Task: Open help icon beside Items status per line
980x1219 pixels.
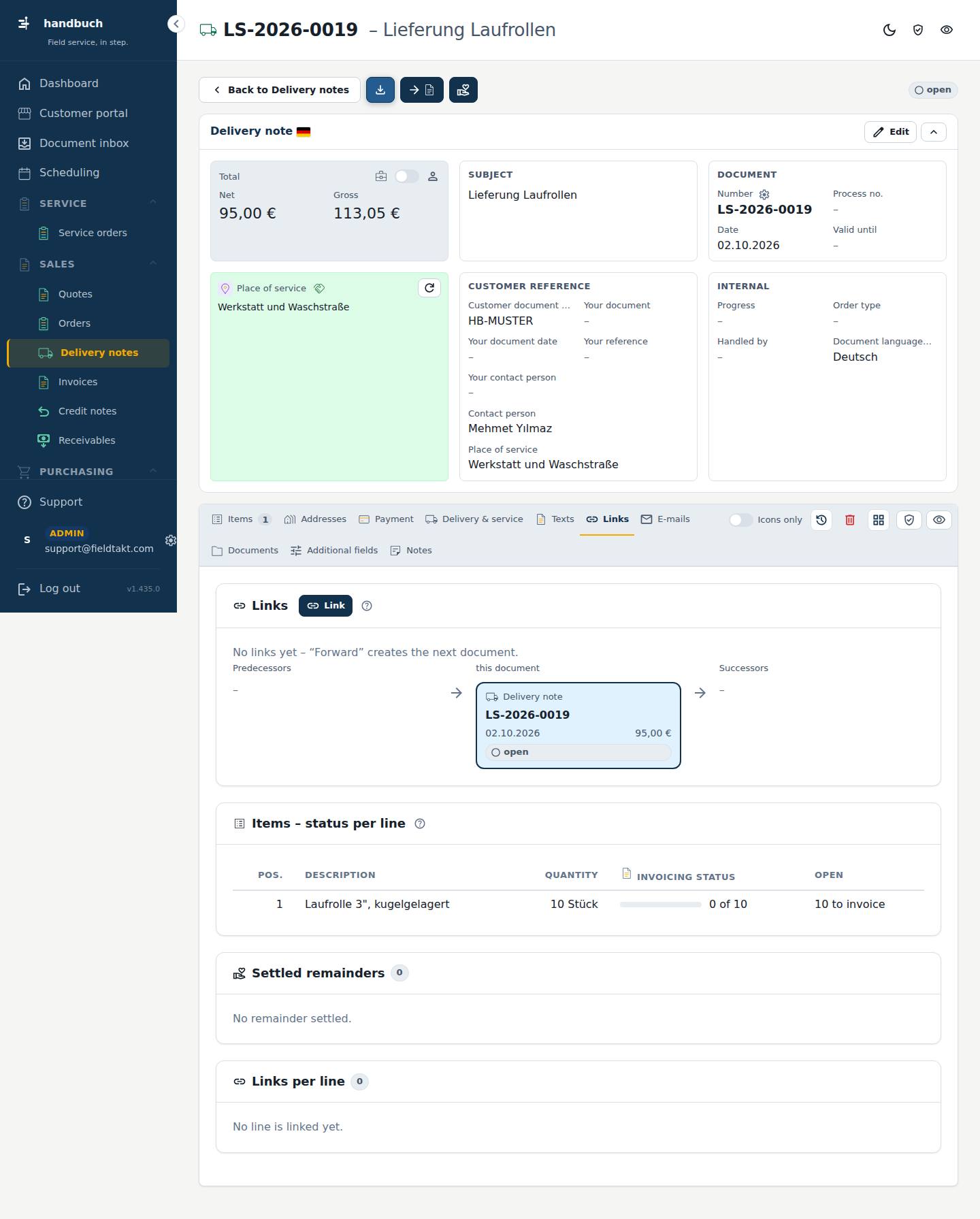Action: click(420, 824)
